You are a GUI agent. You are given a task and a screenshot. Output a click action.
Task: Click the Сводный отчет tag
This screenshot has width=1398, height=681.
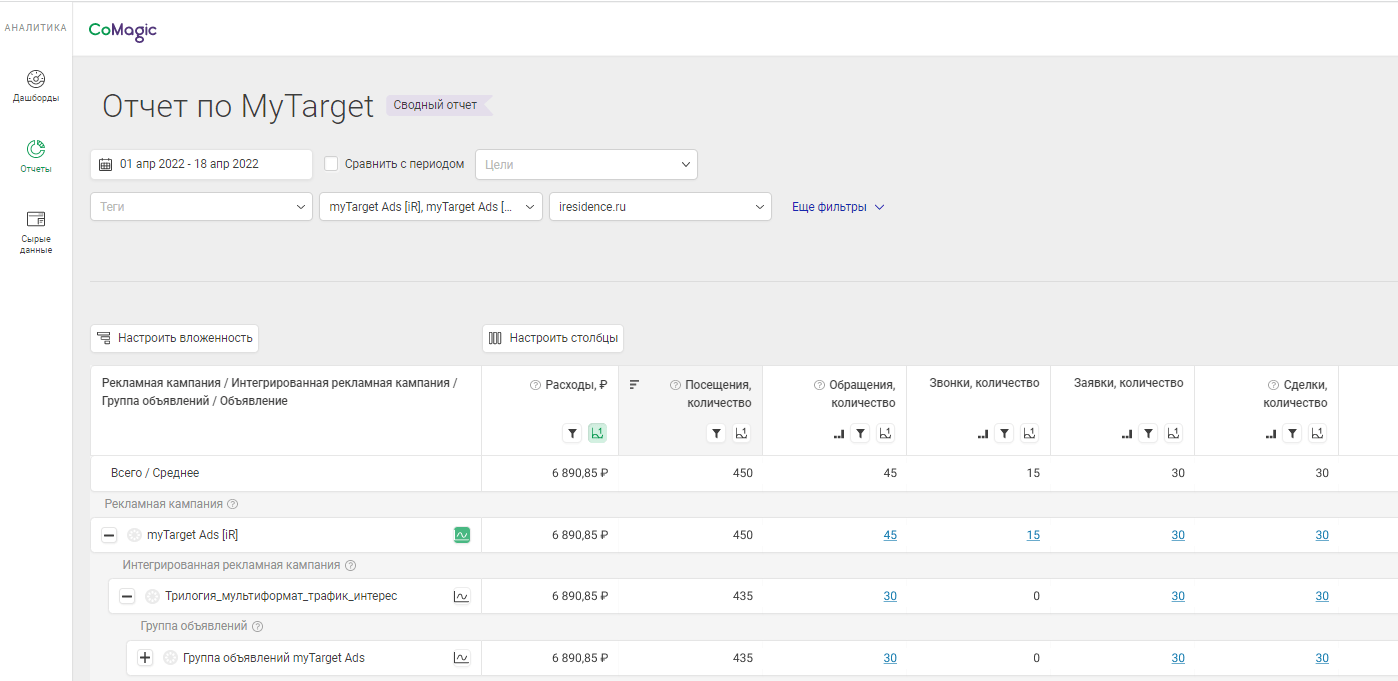coord(438,105)
